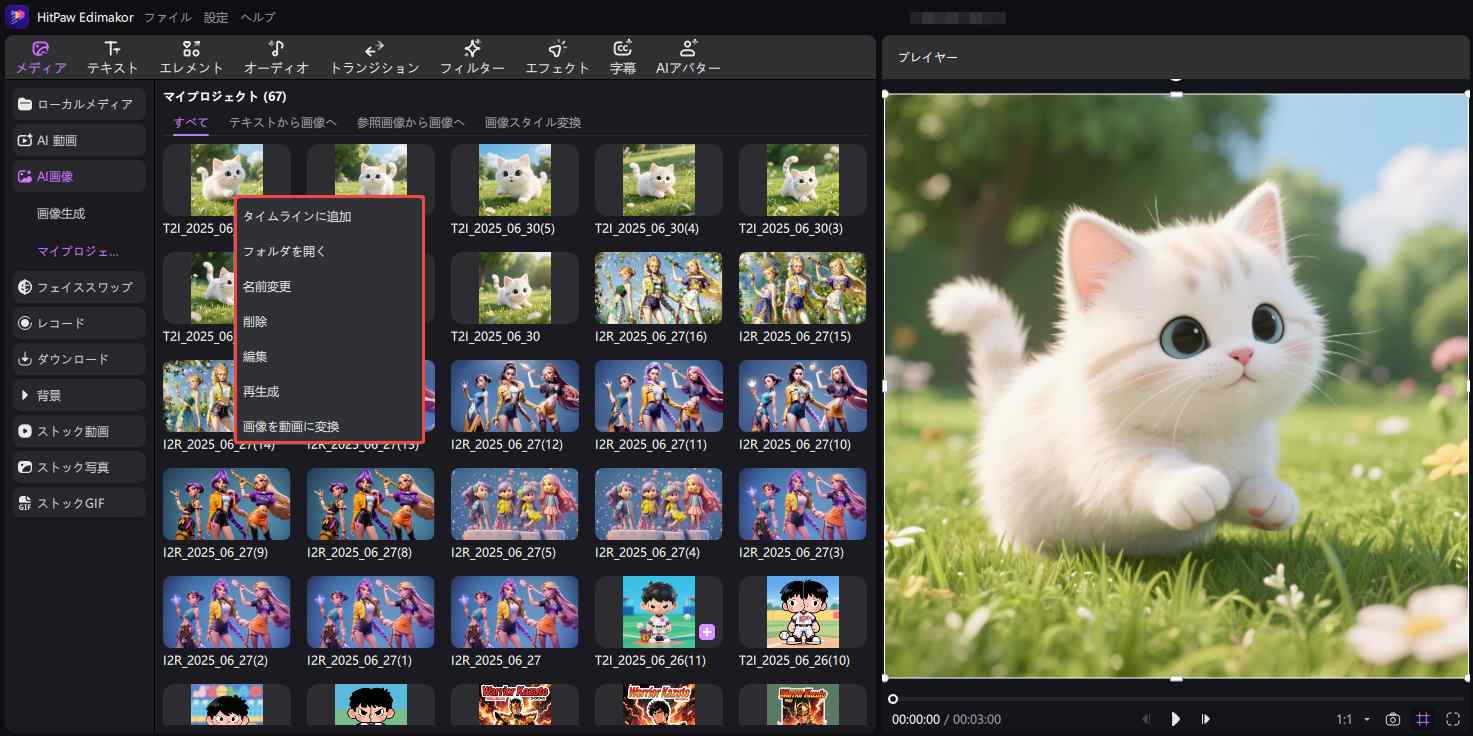Open the オーディオ audio tab
This screenshot has width=1473, height=736.
276,58
